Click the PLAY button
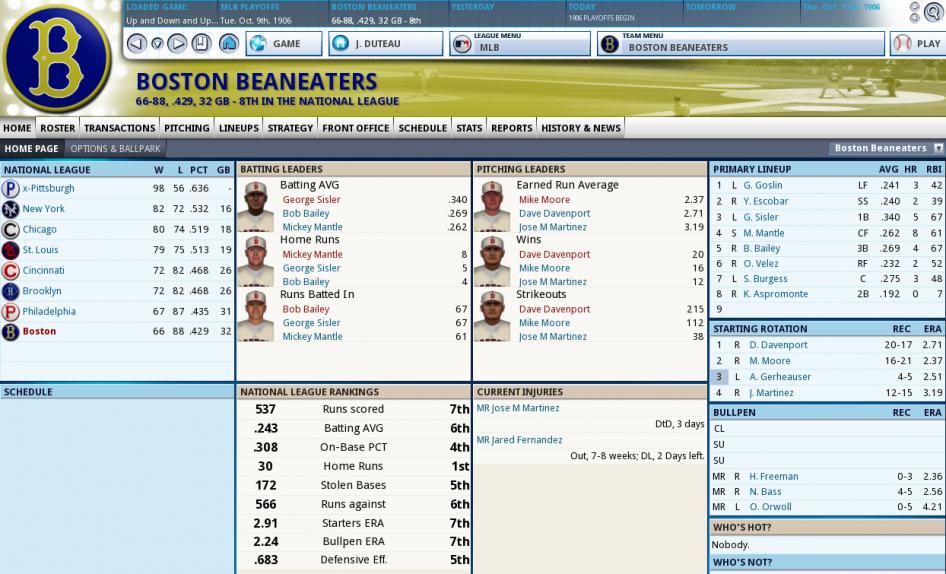Image resolution: width=946 pixels, height=574 pixels. coord(918,43)
